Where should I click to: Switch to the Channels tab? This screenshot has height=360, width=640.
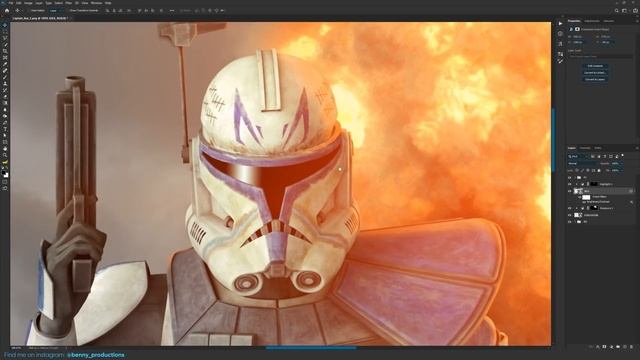coord(585,148)
